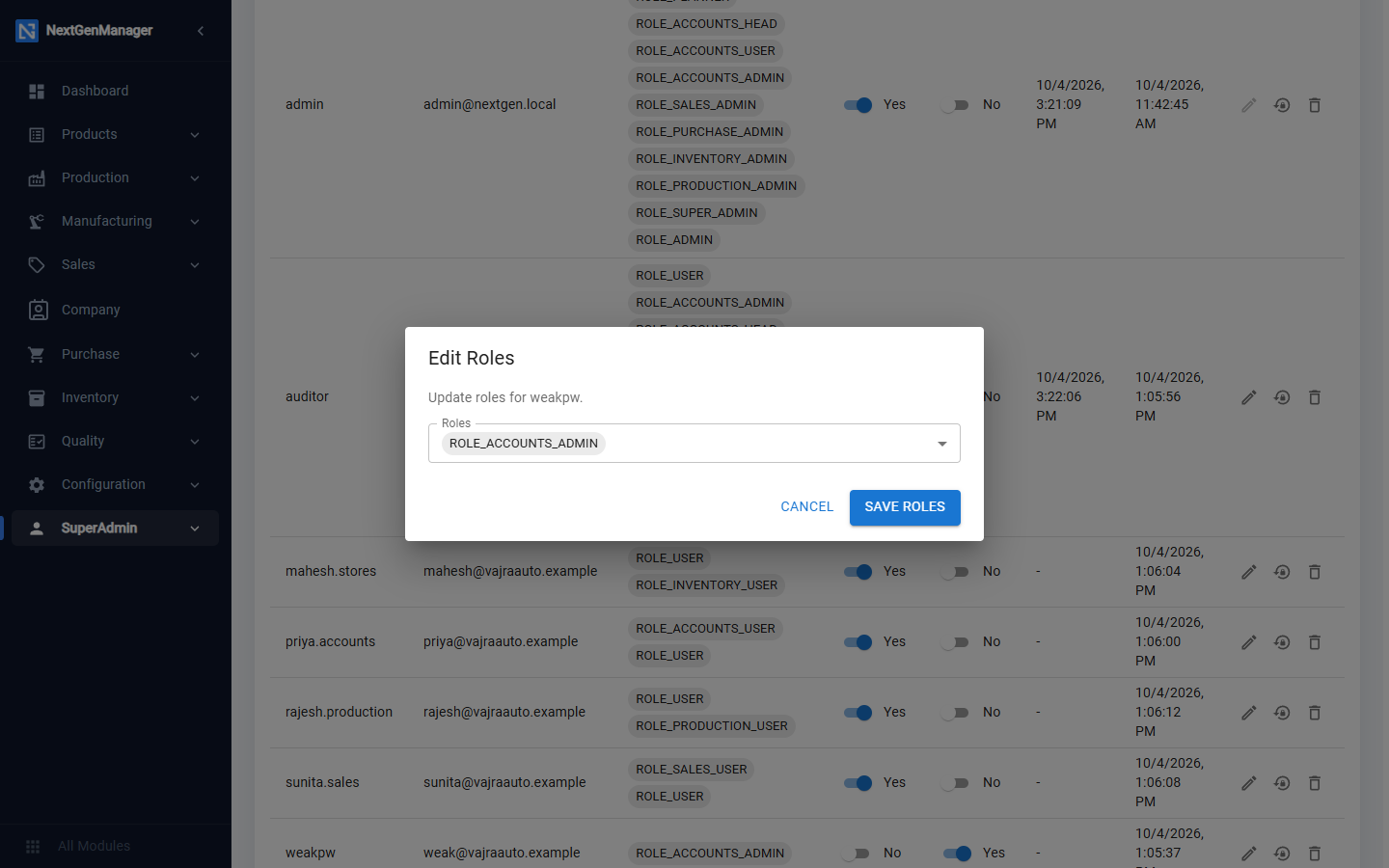Click the Save Roles button
1389x868 pixels.
point(905,507)
